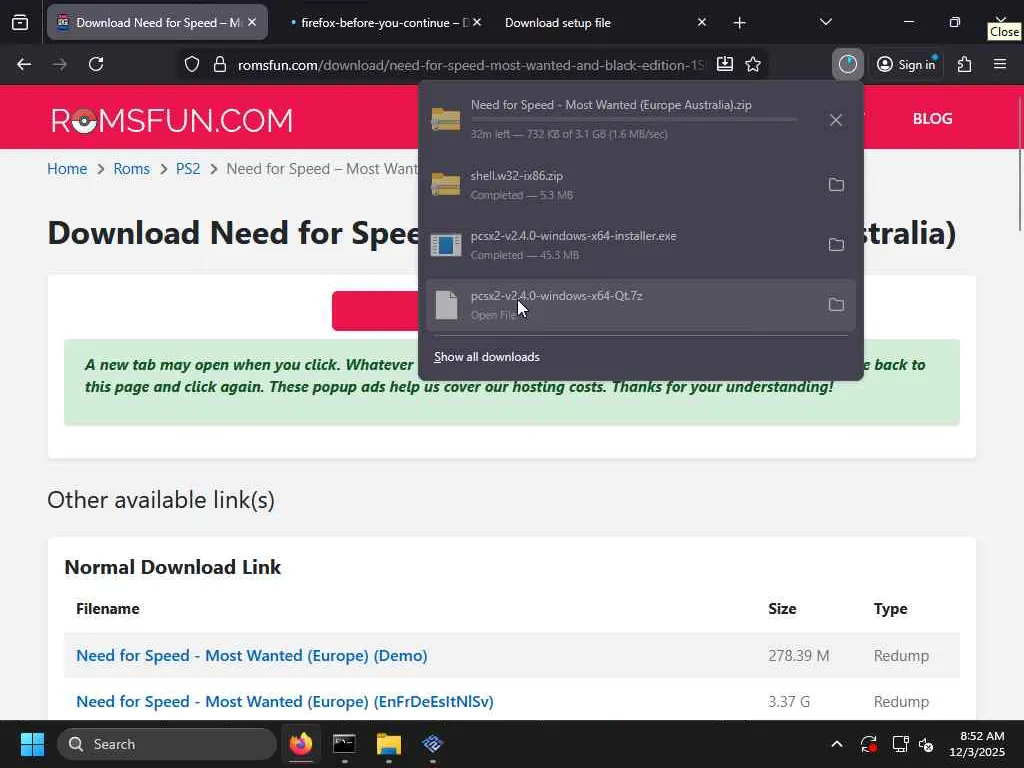The image size is (1024, 768).
Task: Show pcsx2 Qt.7z file in folder
Action: (836, 305)
